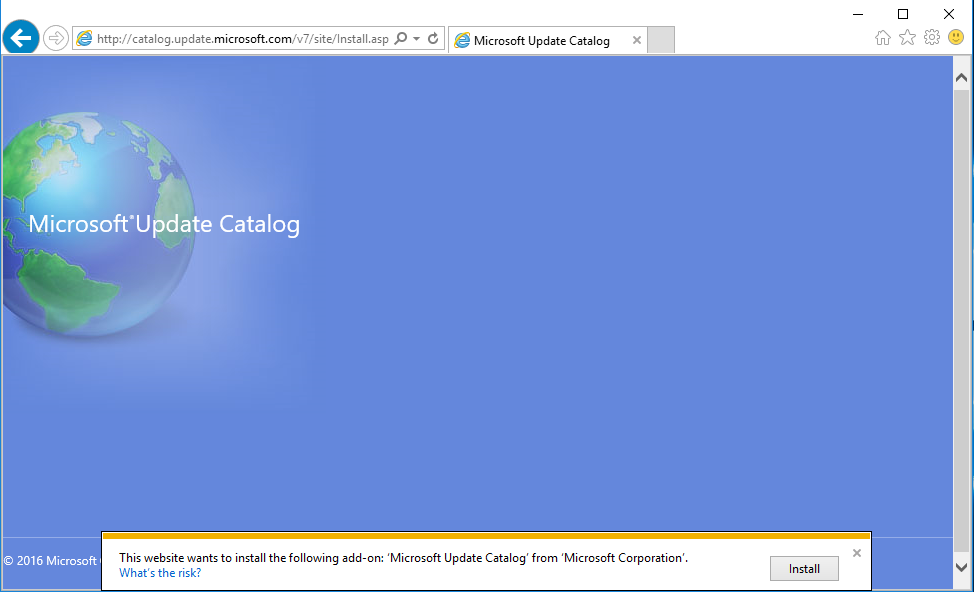The width and height of the screenshot is (974, 592).
Task: Close the Microsoft Update Catalog tab
Action: (637, 40)
